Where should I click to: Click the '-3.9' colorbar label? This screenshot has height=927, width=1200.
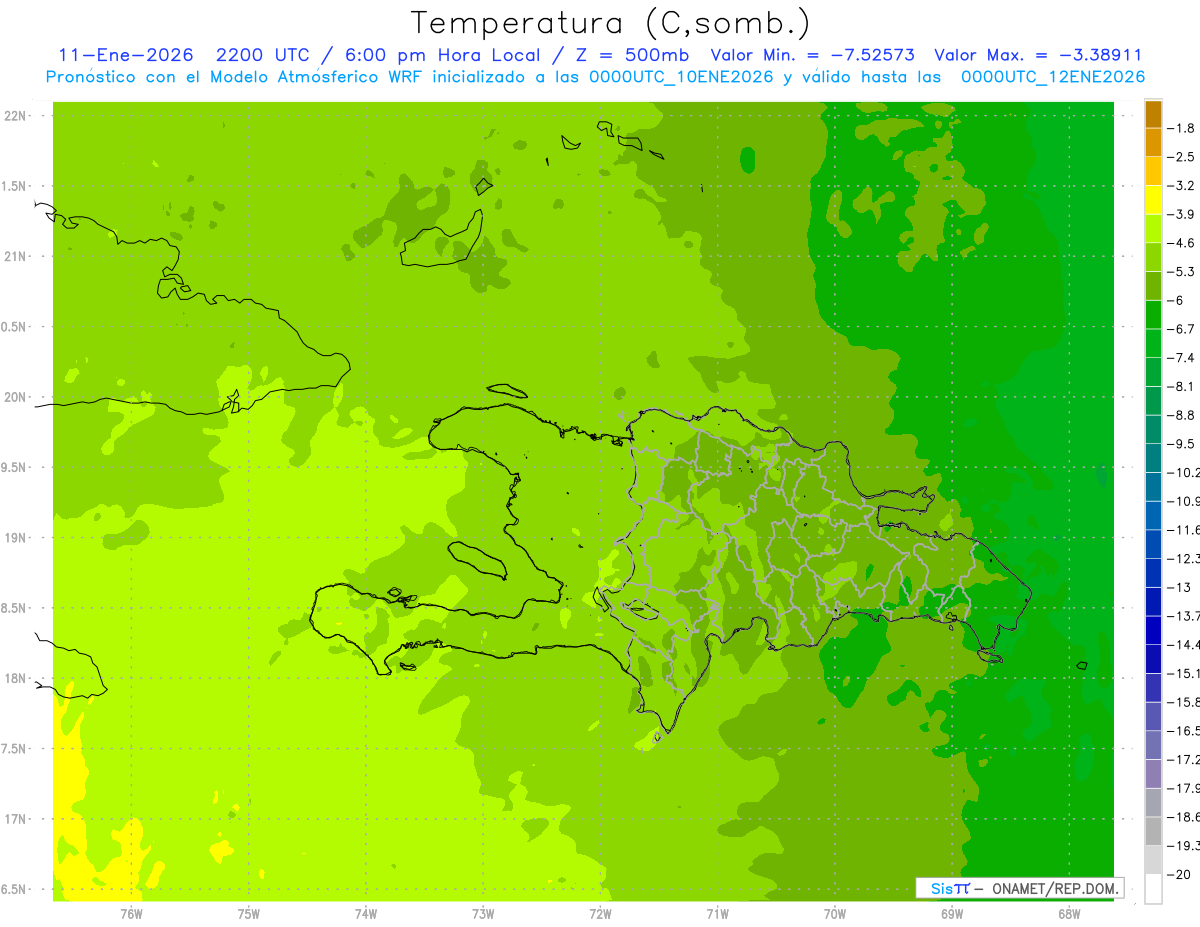point(1181,214)
